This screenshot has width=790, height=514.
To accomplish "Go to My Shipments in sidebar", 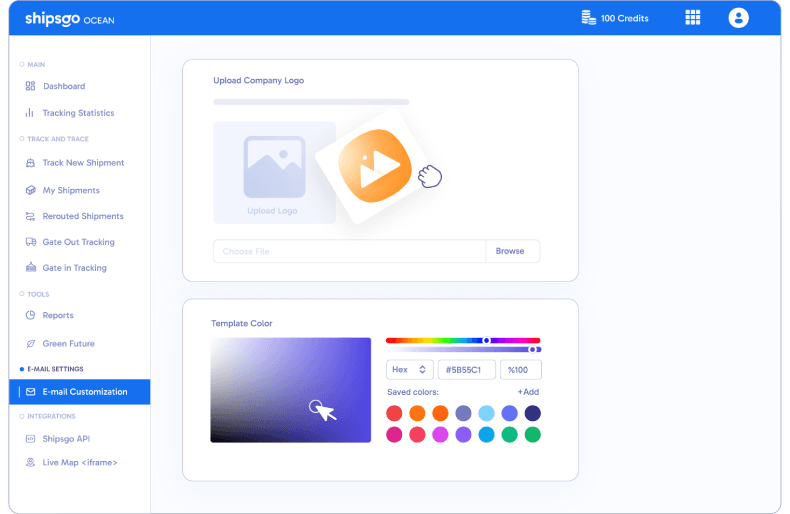I will pyautogui.click(x=70, y=190).
